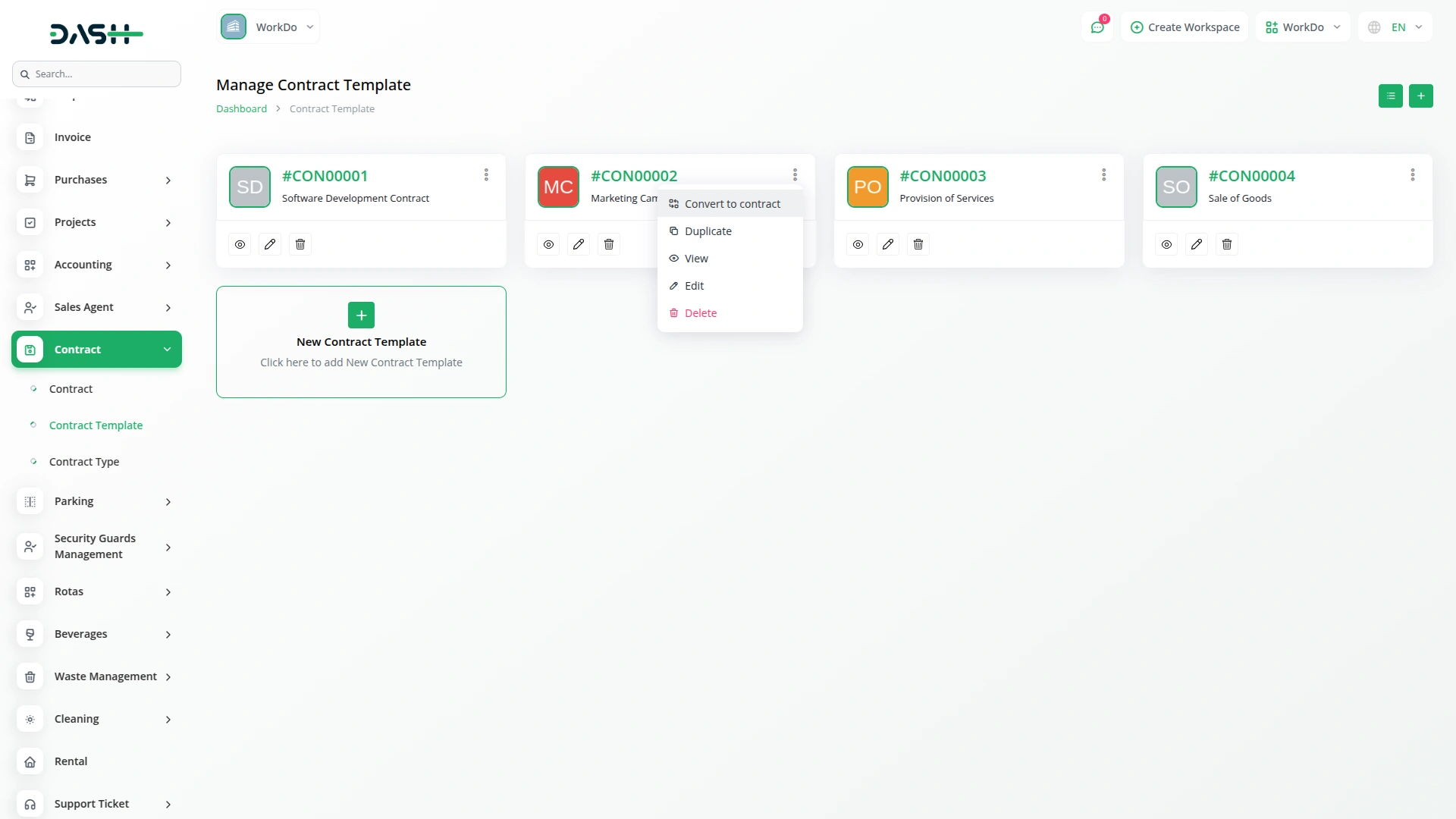The image size is (1456, 819).
Task: Click green plus button in header
Action: (x=1420, y=96)
